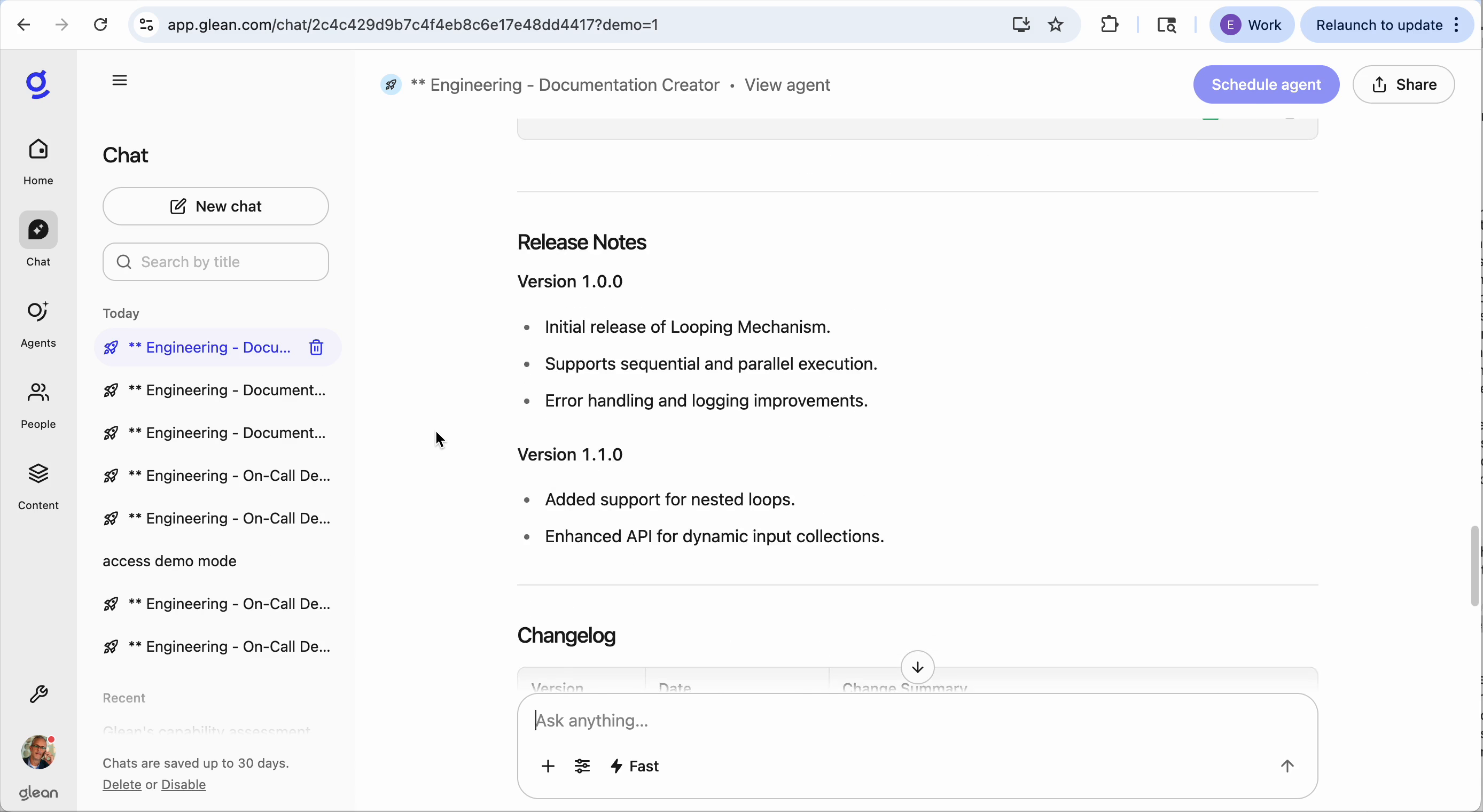This screenshot has width=1483, height=812.
Task: Click the Ask anything input field
Action: pos(806,721)
